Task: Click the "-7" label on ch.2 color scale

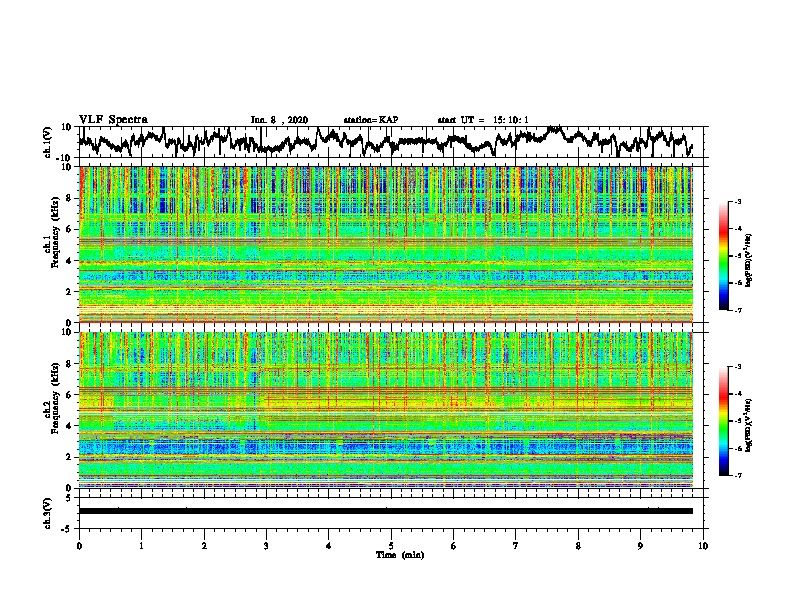Action: pyautogui.click(x=737, y=475)
